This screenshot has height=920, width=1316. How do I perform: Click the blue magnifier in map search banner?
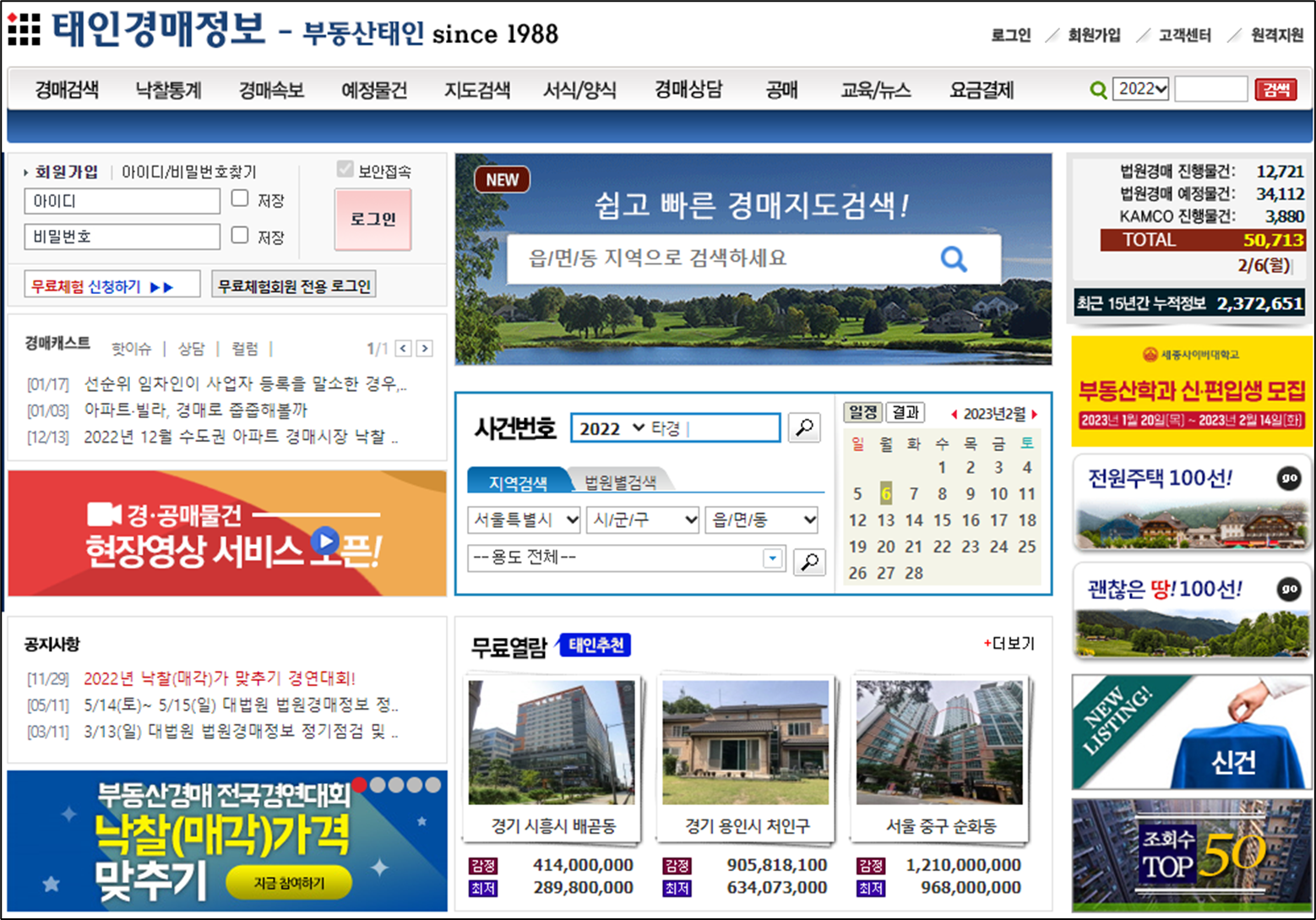click(x=954, y=259)
